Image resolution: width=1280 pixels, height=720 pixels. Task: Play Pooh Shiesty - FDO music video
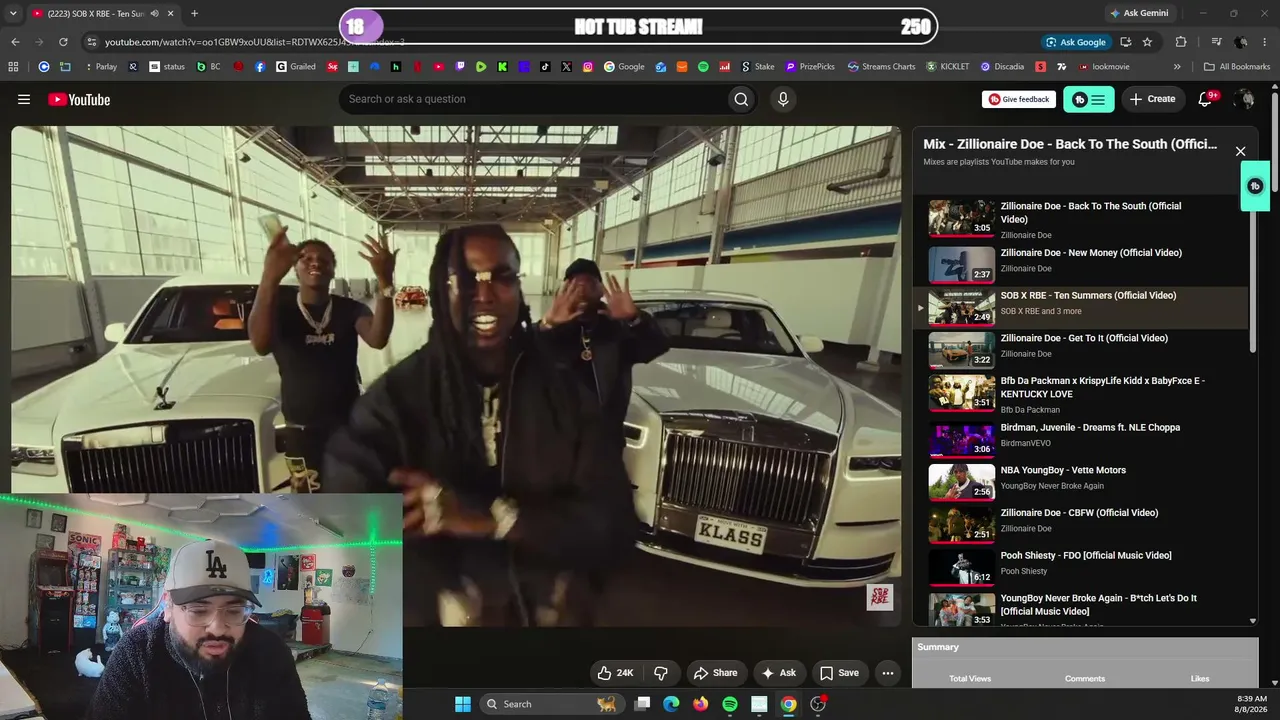[x=1080, y=565]
